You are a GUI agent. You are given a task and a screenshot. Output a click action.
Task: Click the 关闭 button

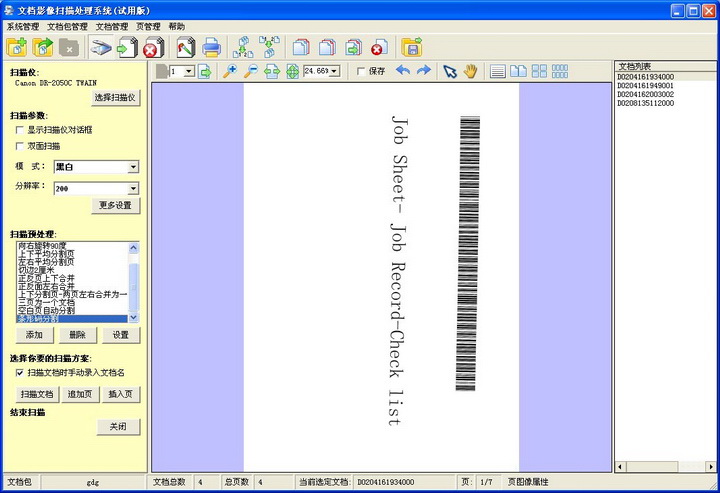point(118,427)
